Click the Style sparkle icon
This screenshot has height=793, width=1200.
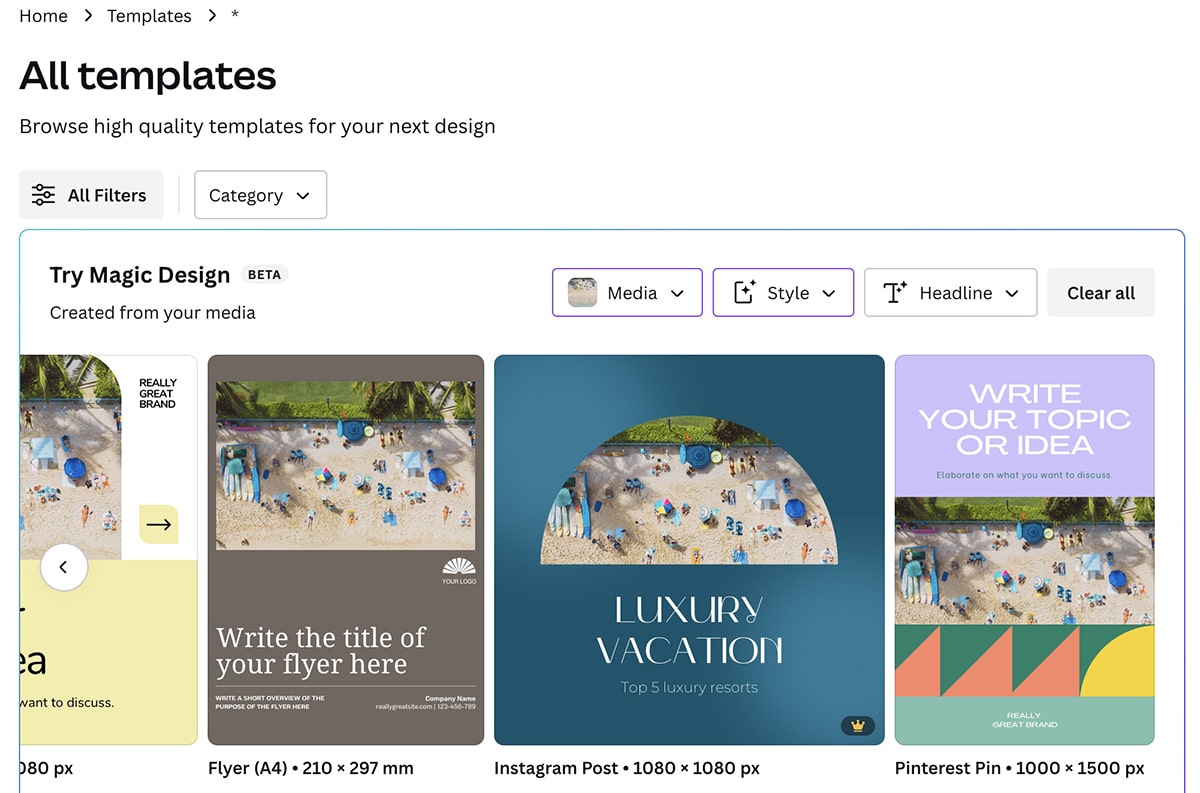point(744,293)
